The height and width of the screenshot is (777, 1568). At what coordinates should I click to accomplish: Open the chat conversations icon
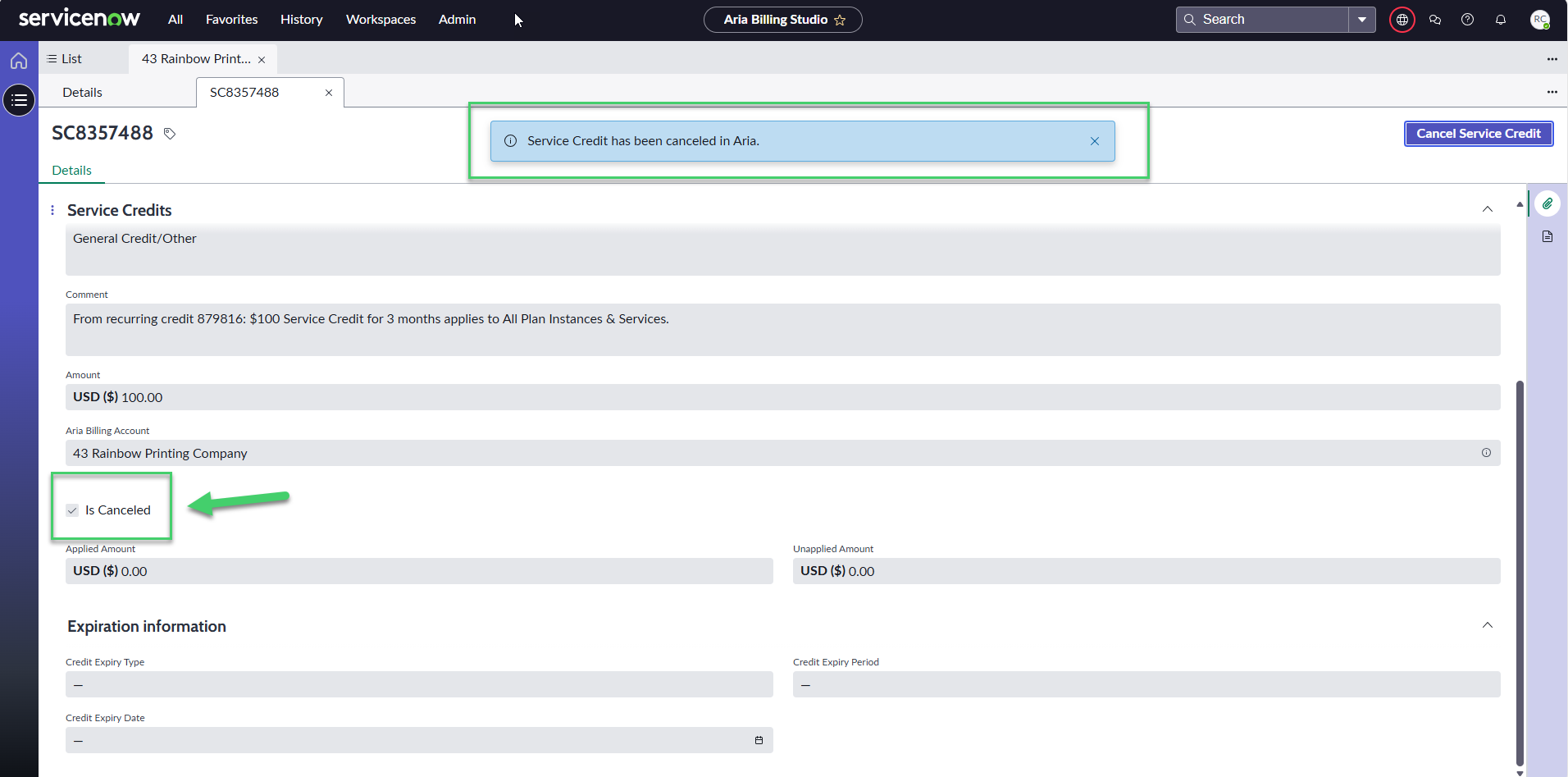[x=1435, y=20]
